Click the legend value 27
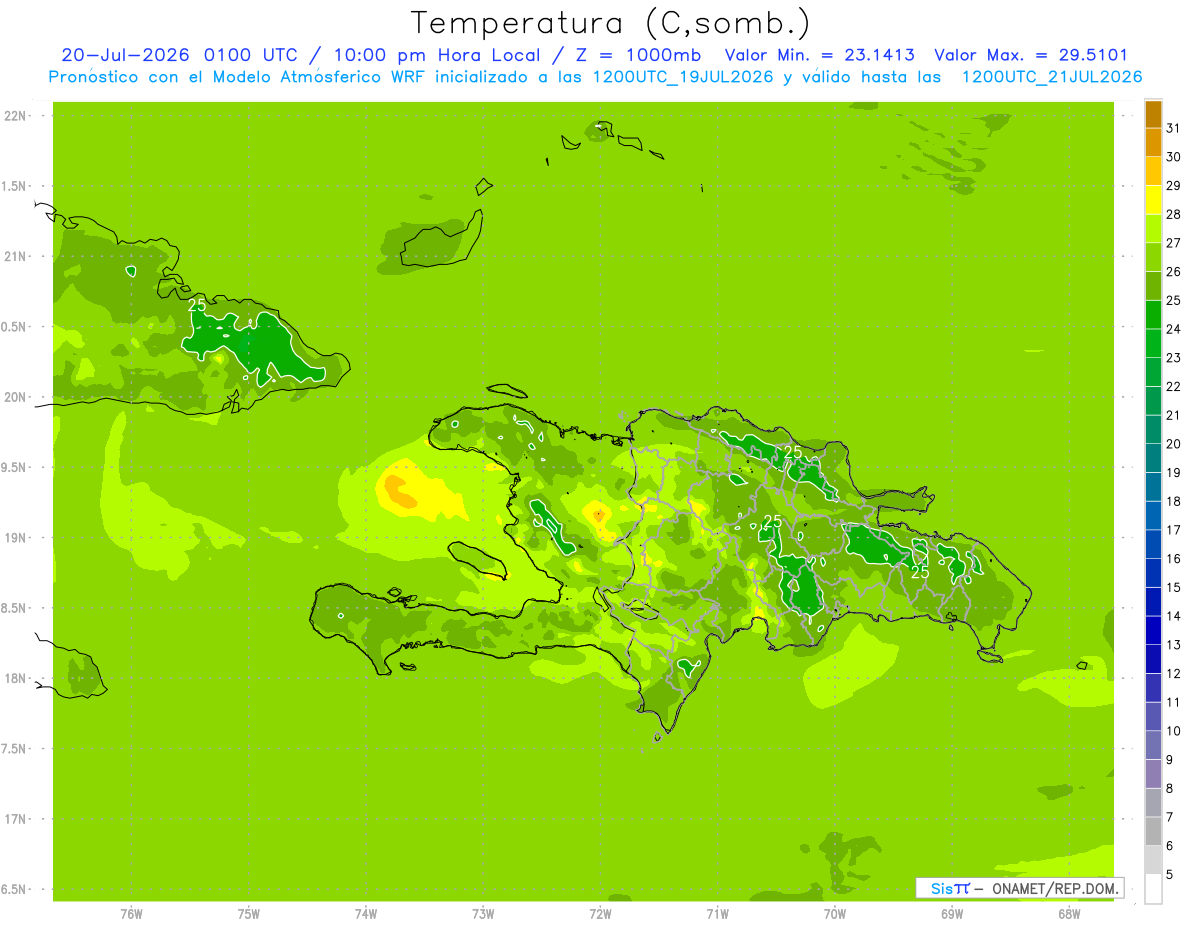The image size is (1200, 927). [1173, 243]
